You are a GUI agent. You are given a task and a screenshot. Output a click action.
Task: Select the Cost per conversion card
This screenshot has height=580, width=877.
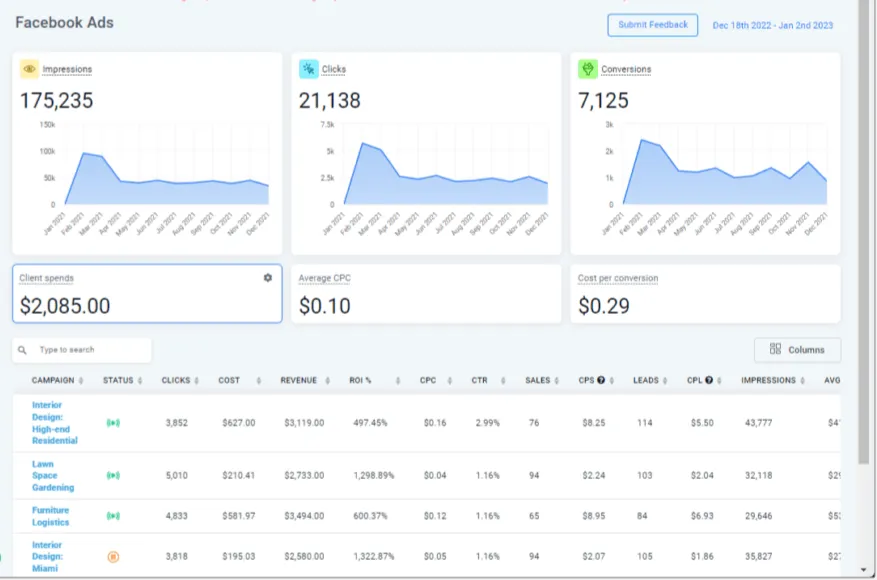(x=705, y=294)
